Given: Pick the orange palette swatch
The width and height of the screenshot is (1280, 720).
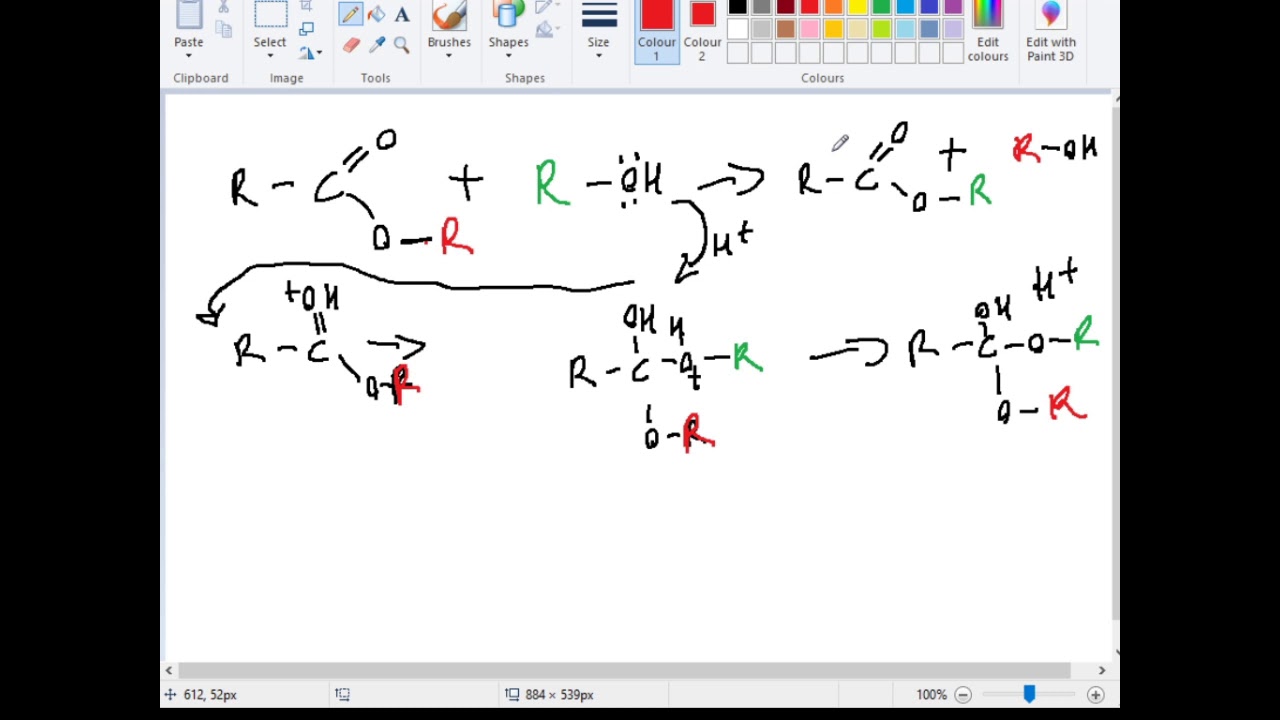Looking at the screenshot, I should [834, 7].
